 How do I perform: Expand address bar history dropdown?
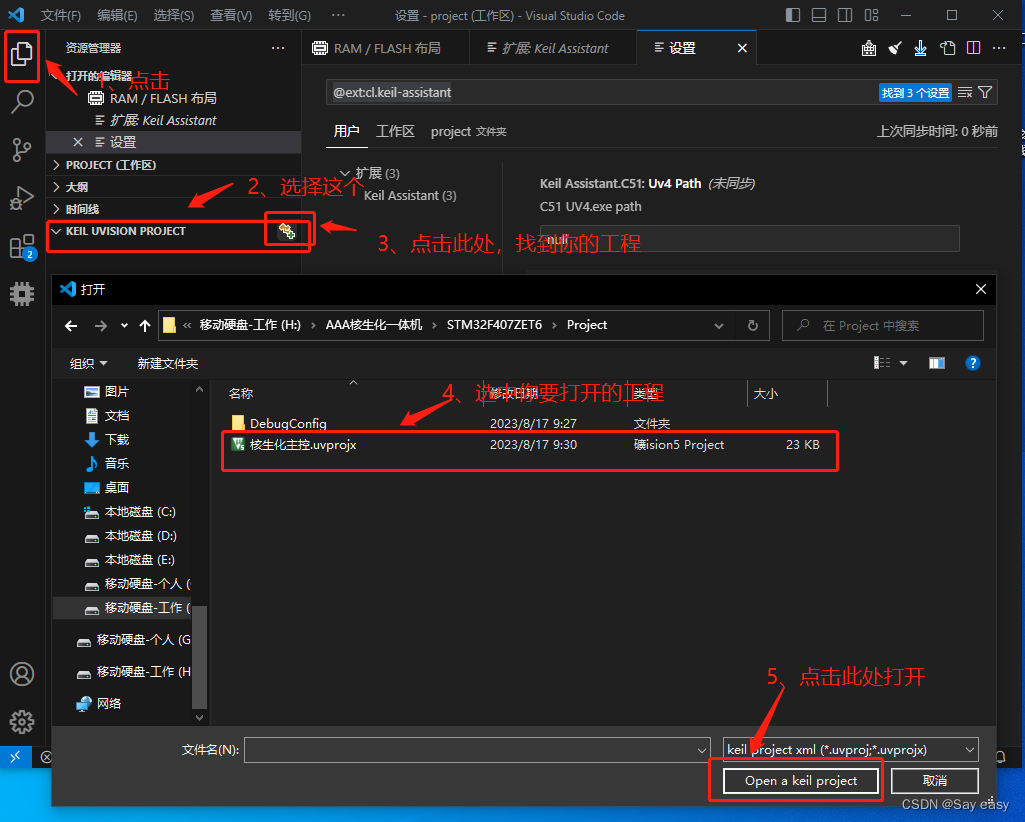(x=719, y=326)
